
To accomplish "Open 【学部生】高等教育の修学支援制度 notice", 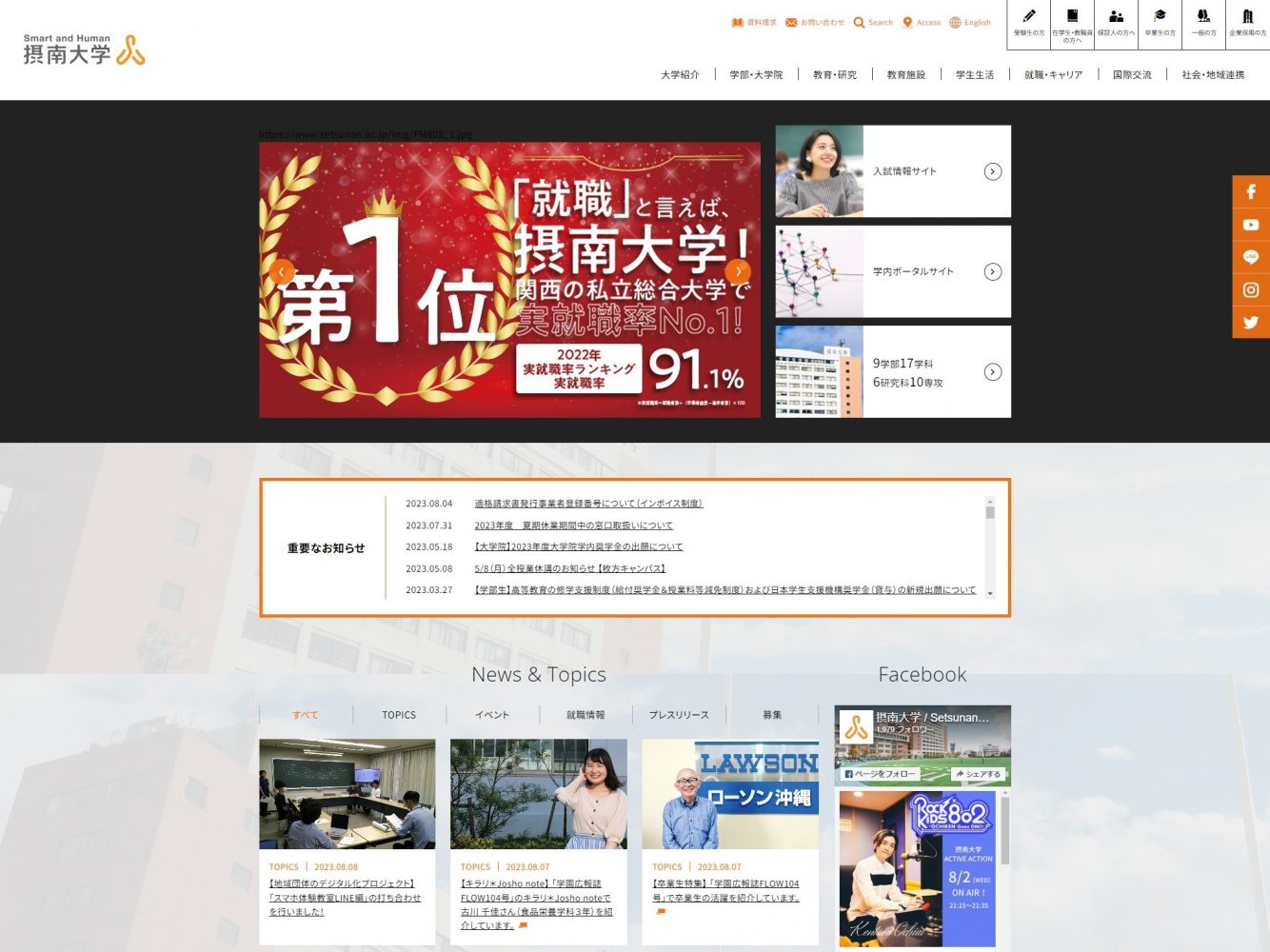I will [x=724, y=590].
